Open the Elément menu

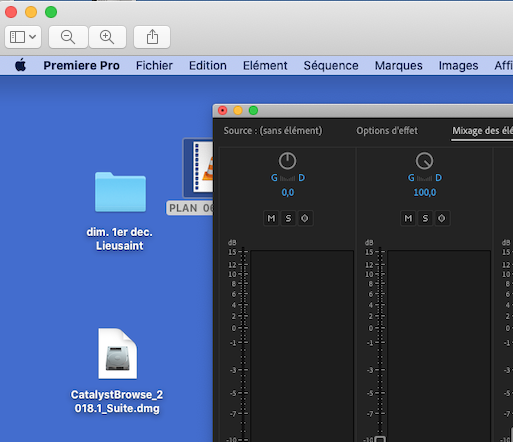(265, 65)
